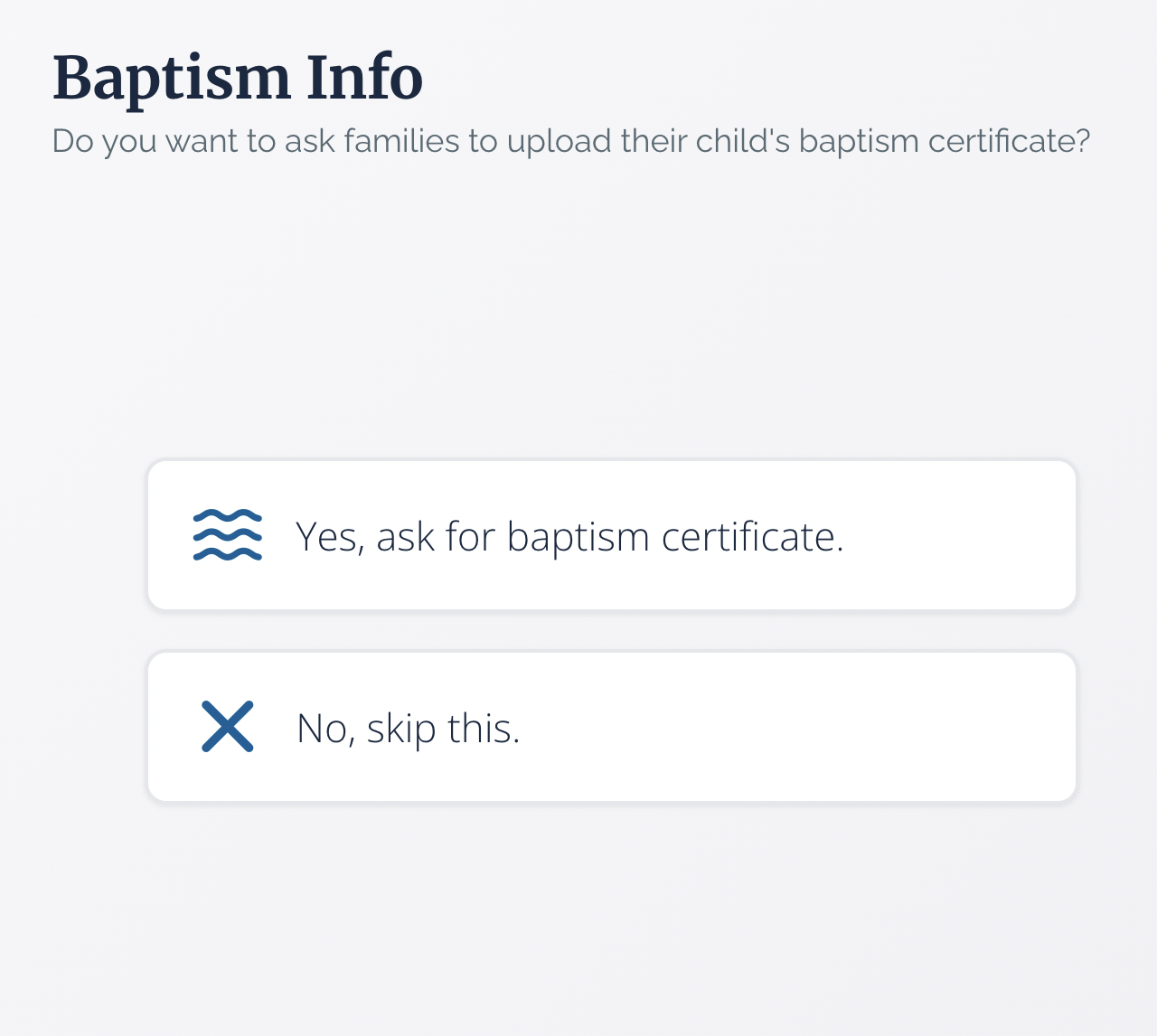Click the "Baptism Info" page heading
This screenshot has height=1036, width=1157.
point(238,78)
